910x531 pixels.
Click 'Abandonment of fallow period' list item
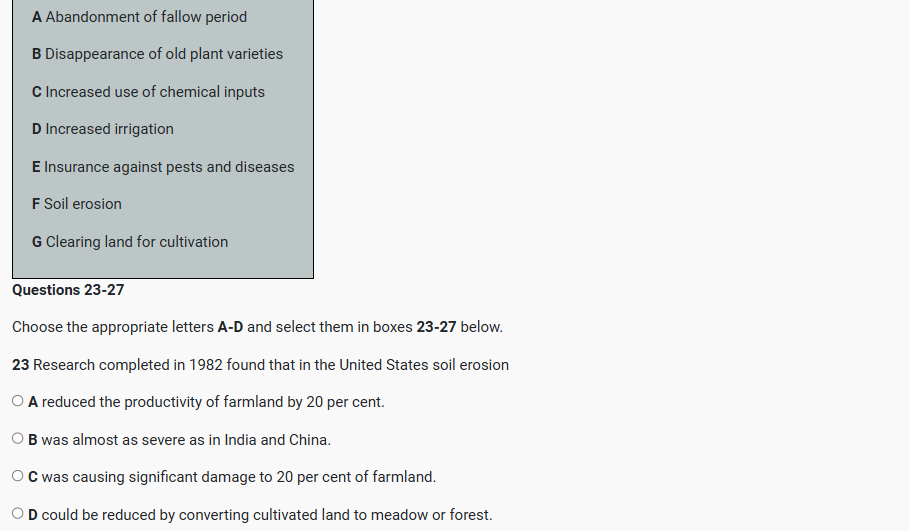139,17
